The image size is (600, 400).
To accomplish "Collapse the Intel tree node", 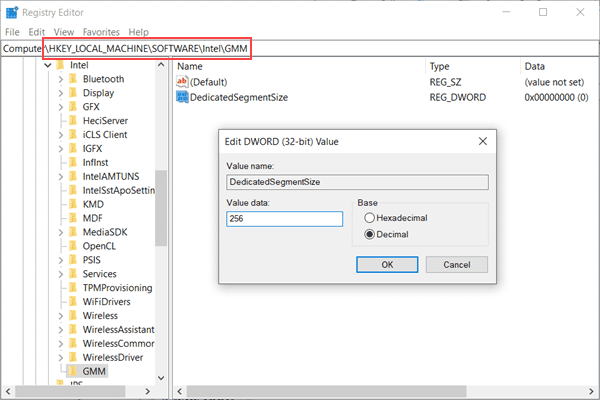I will pyautogui.click(x=48, y=65).
